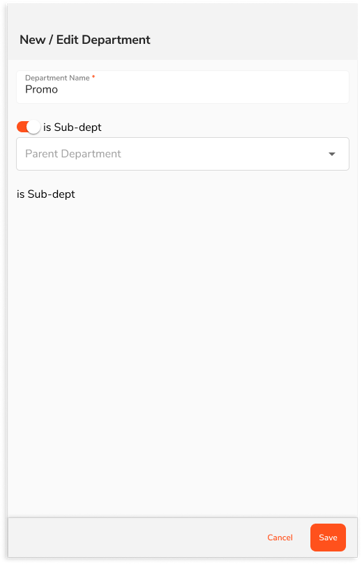Click the is Sub-dept text under the dropdown
Image resolution: width=362 pixels, height=564 pixels.
pos(46,194)
